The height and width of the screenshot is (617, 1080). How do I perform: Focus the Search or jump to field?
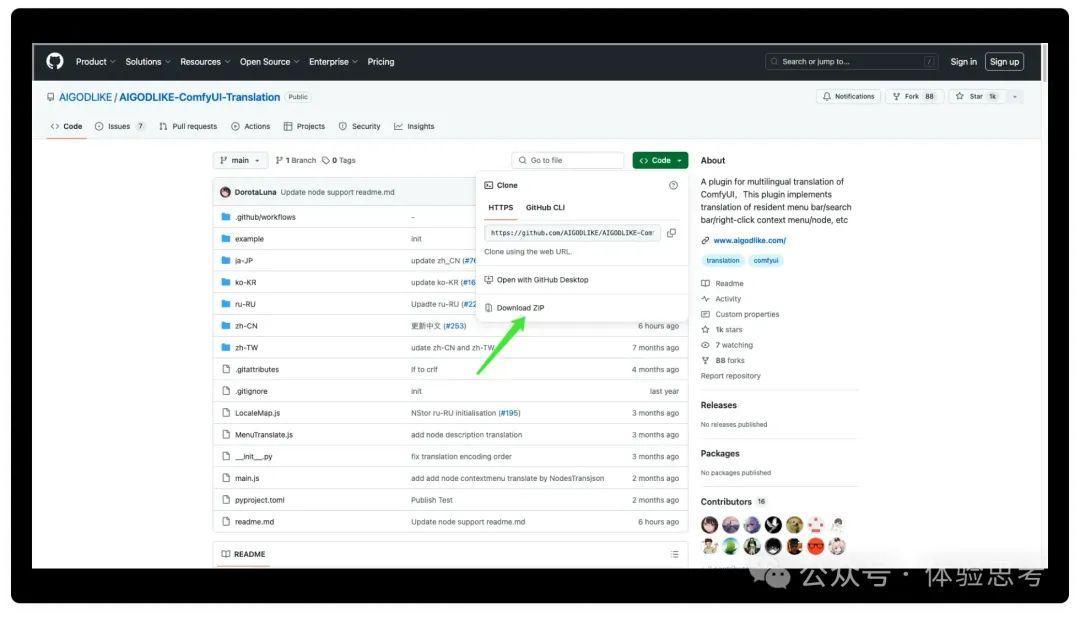pos(851,61)
